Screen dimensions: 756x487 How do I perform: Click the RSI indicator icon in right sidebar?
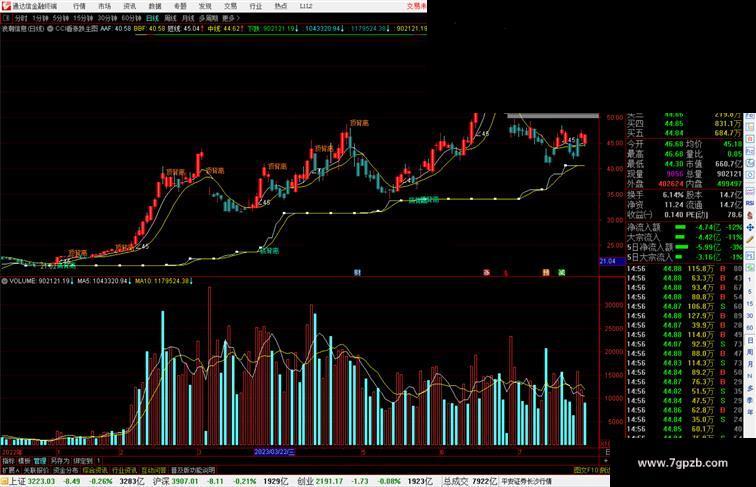tap(750, 203)
